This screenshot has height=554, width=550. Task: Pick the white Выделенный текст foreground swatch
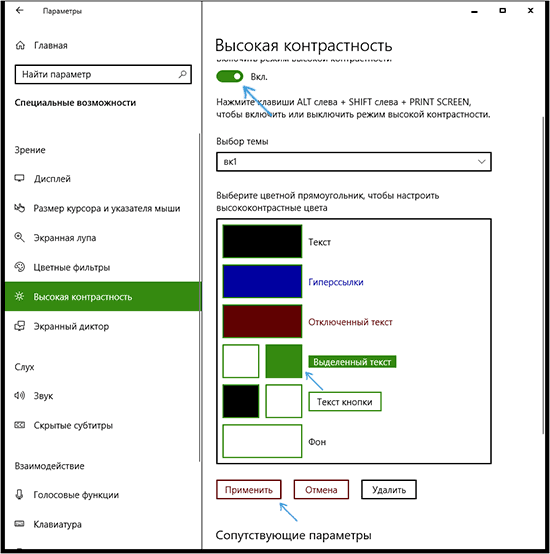(x=241, y=361)
